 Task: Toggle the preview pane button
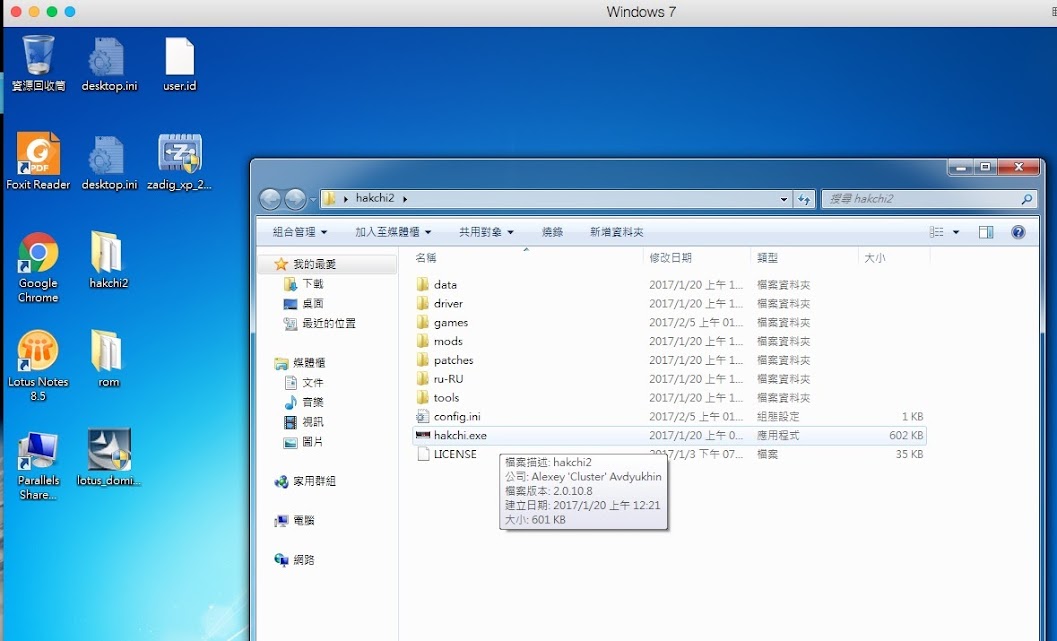pos(986,232)
